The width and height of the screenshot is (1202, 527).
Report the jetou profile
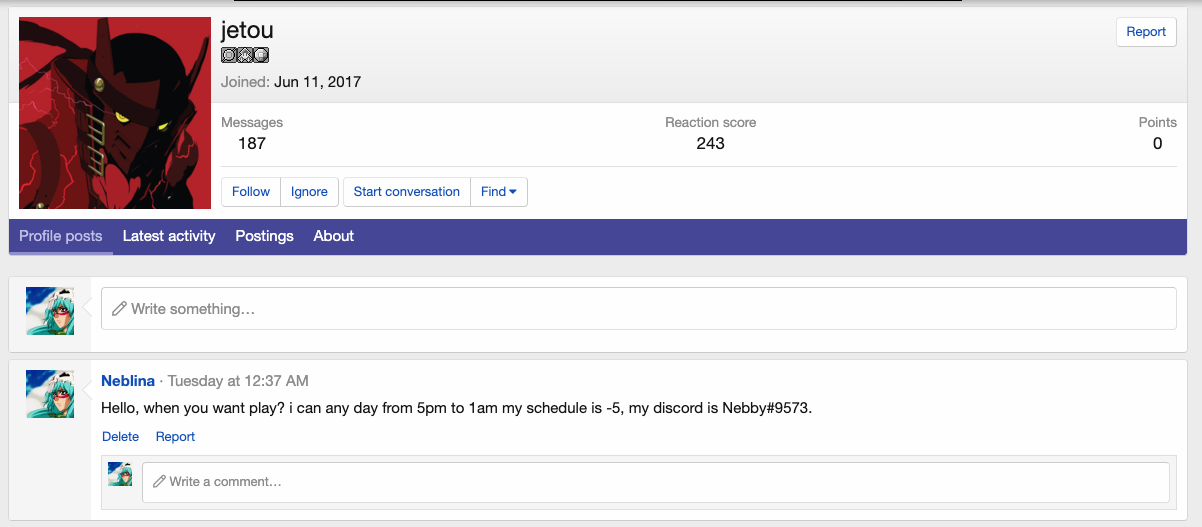pyautogui.click(x=1146, y=32)
